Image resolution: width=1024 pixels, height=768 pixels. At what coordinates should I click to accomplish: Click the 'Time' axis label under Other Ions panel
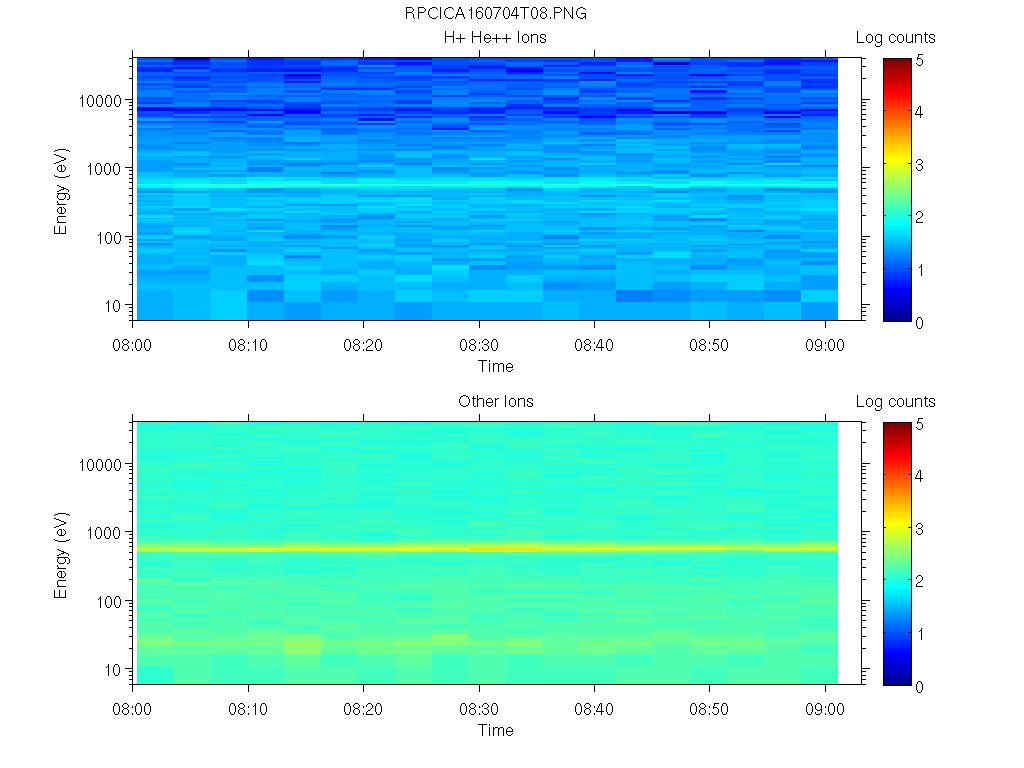pyautogui.click(x=496, y=730)
